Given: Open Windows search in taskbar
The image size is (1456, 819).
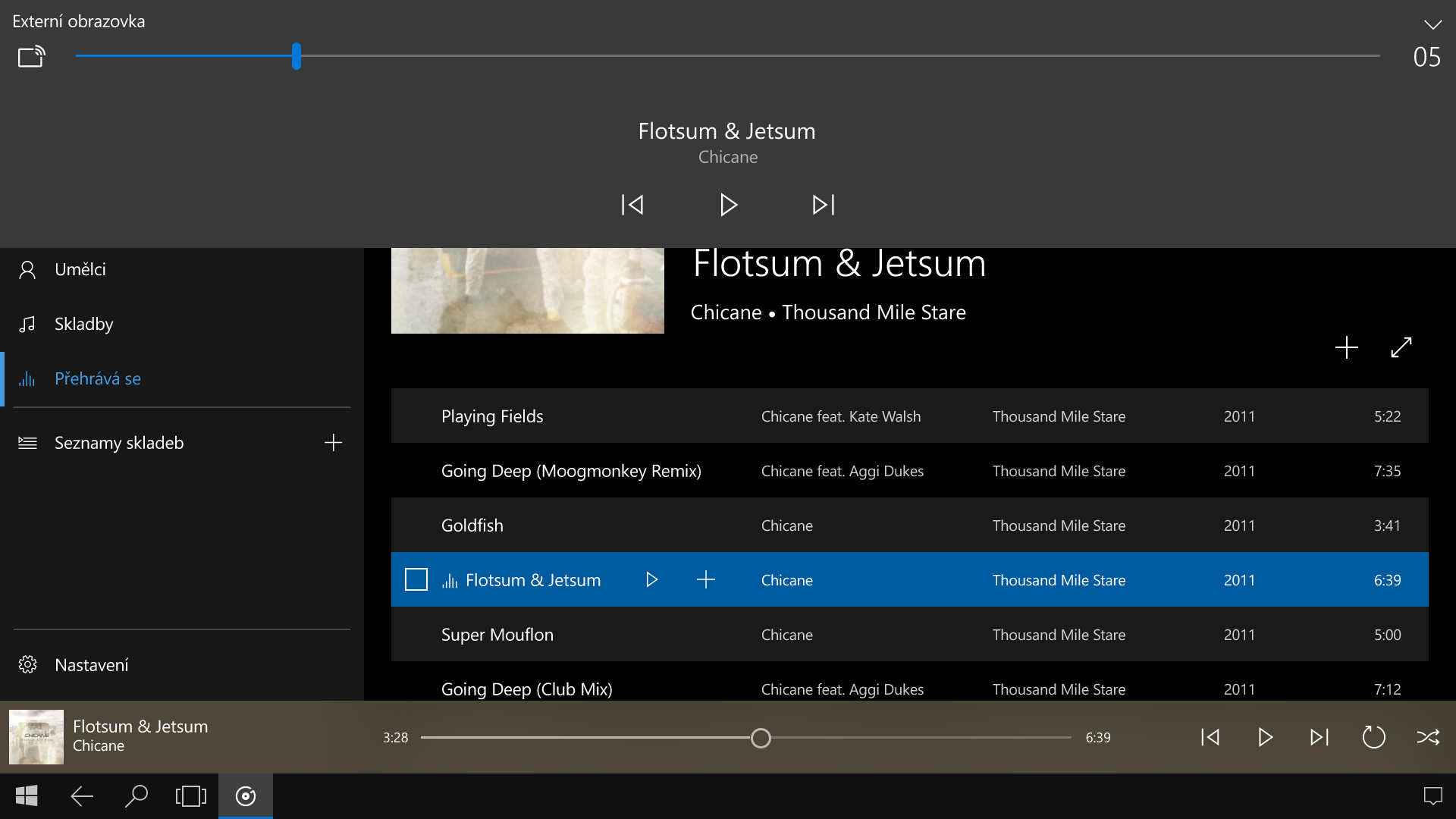Looking at the screenshot, I should click(x=136, y=796).
